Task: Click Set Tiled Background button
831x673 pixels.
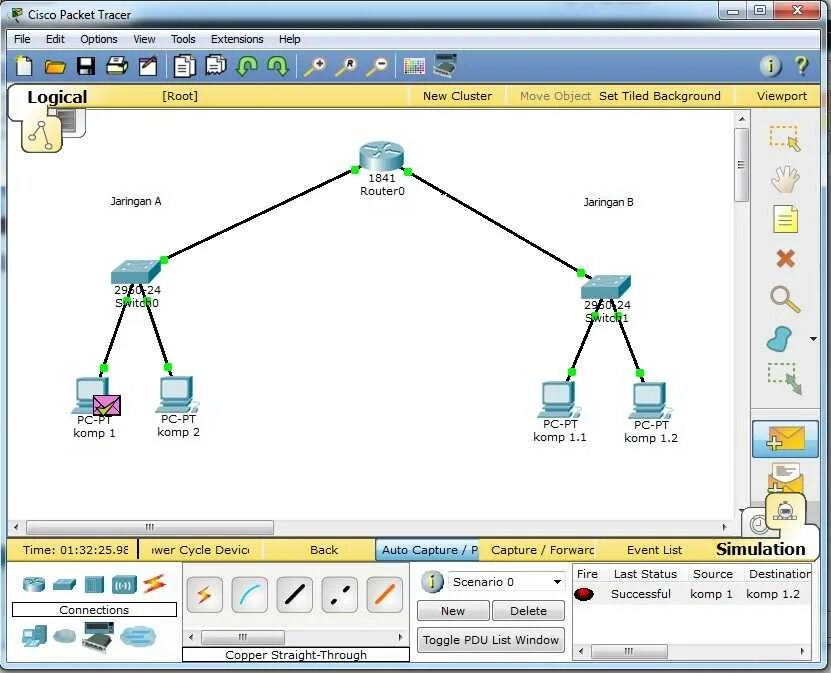Action: coord(659,96)
